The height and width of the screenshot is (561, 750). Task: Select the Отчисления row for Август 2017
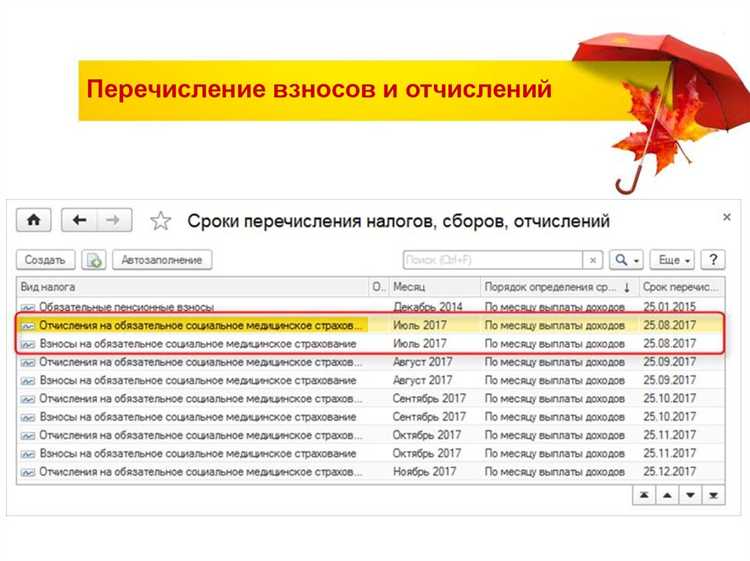point(371,362)
